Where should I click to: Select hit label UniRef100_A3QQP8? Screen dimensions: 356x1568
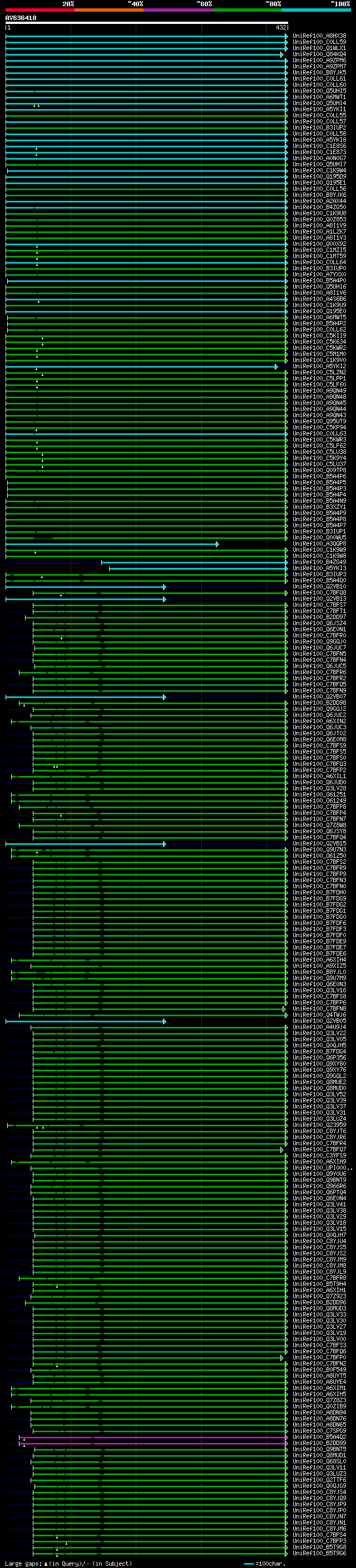click(x=319, y=543)
